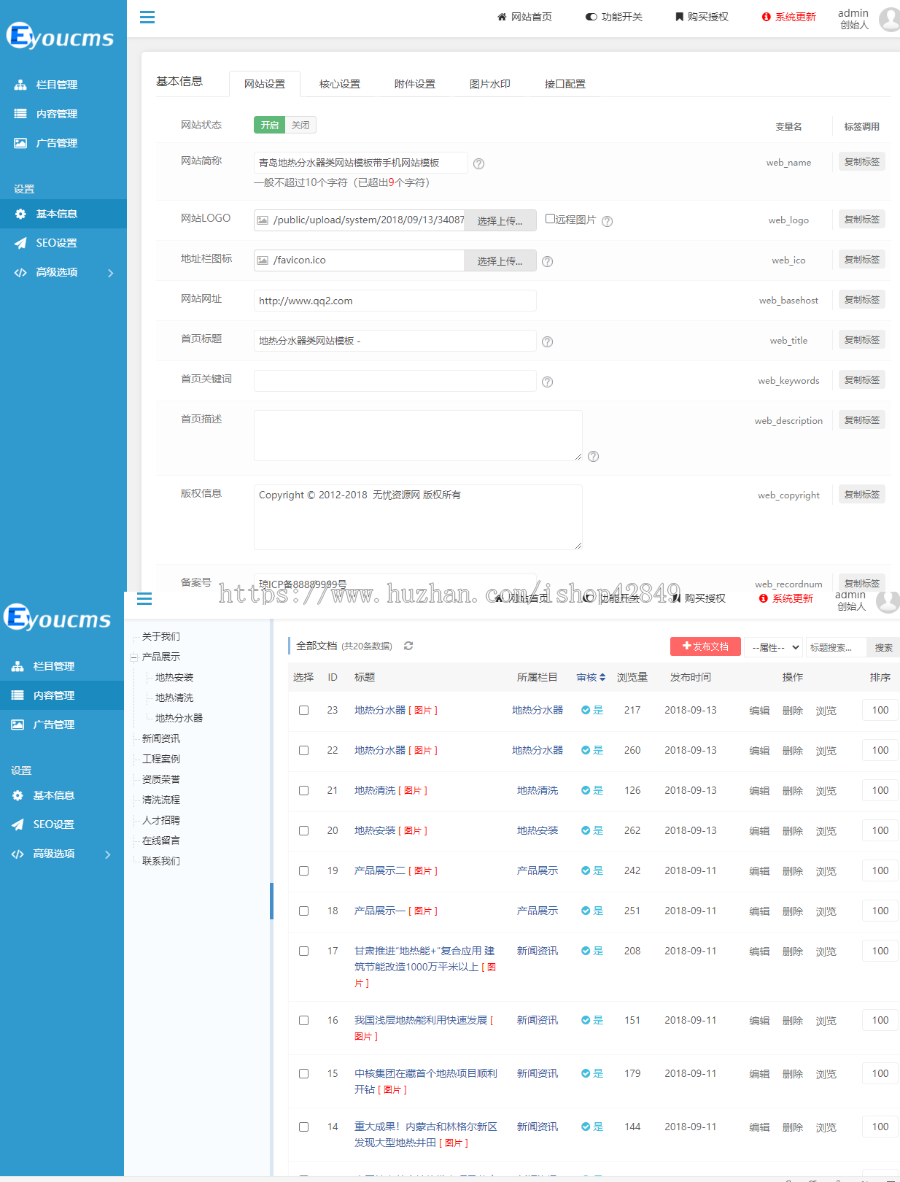Select checkbox for document ID 20 地热安装

click(304, 831)
